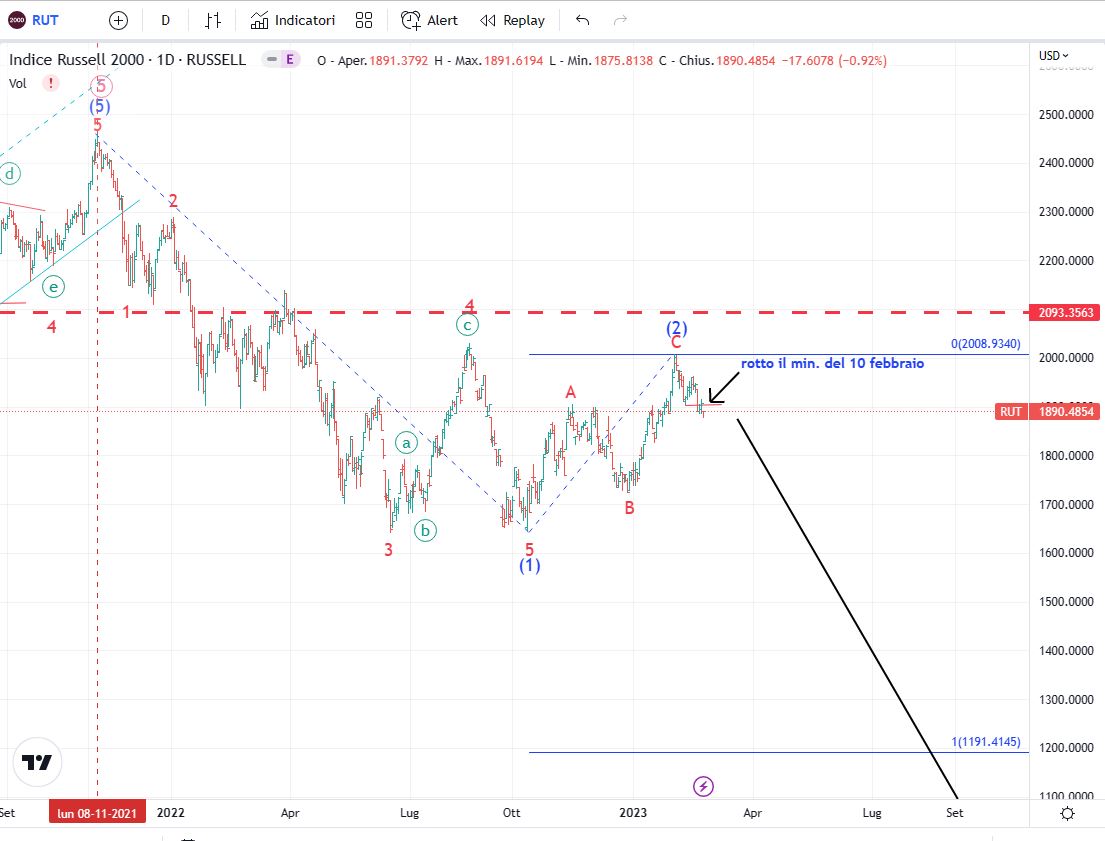Select the circled b wave label
Viewport: 1105px width, 841px height.
[x=425, y=530]
